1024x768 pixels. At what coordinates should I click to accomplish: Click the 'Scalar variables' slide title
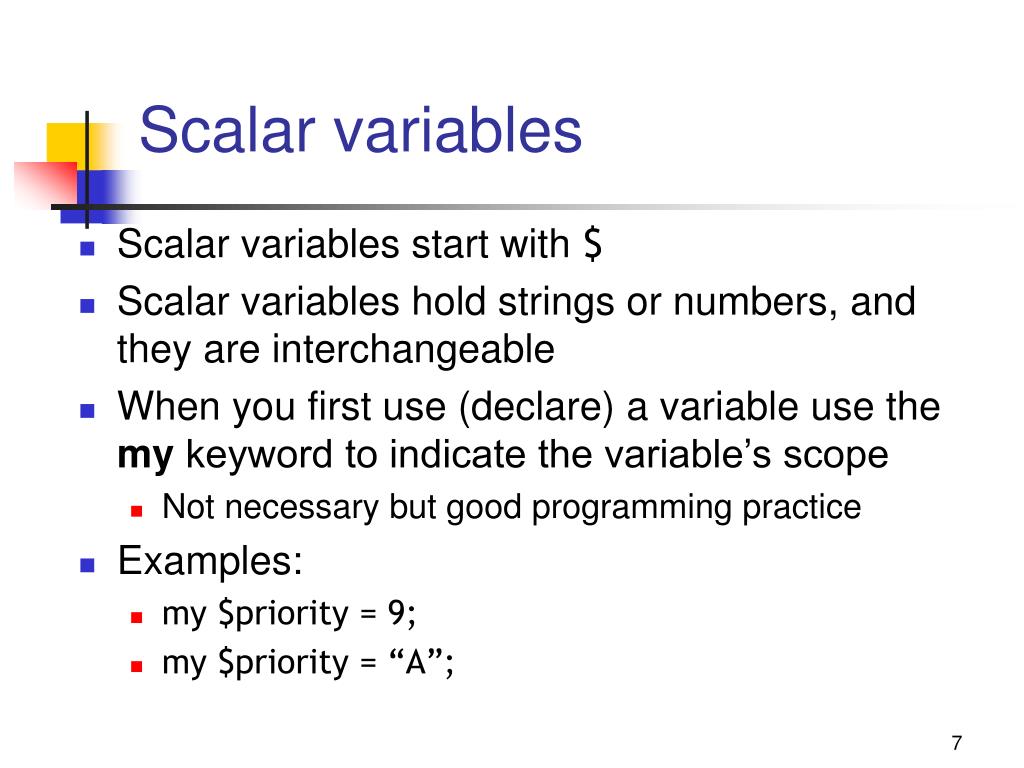[x=360, y=131]
